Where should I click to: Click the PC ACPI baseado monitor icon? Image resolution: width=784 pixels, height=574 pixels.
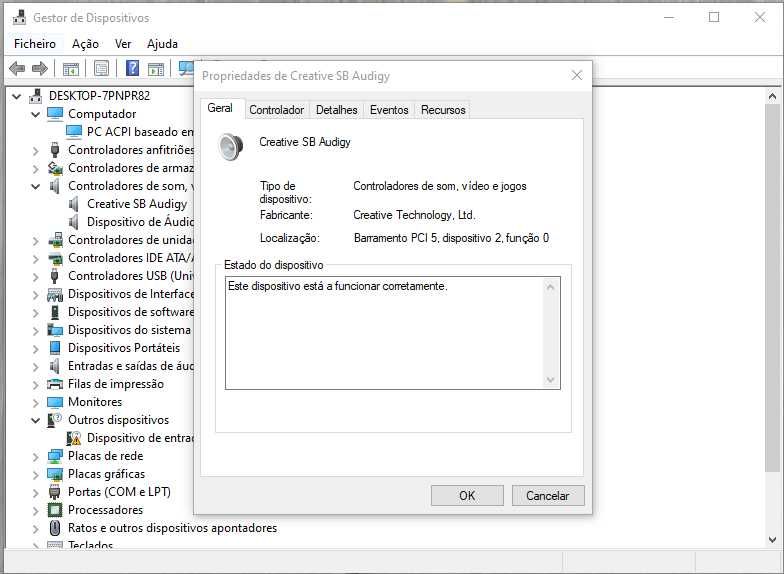[74, 132]
